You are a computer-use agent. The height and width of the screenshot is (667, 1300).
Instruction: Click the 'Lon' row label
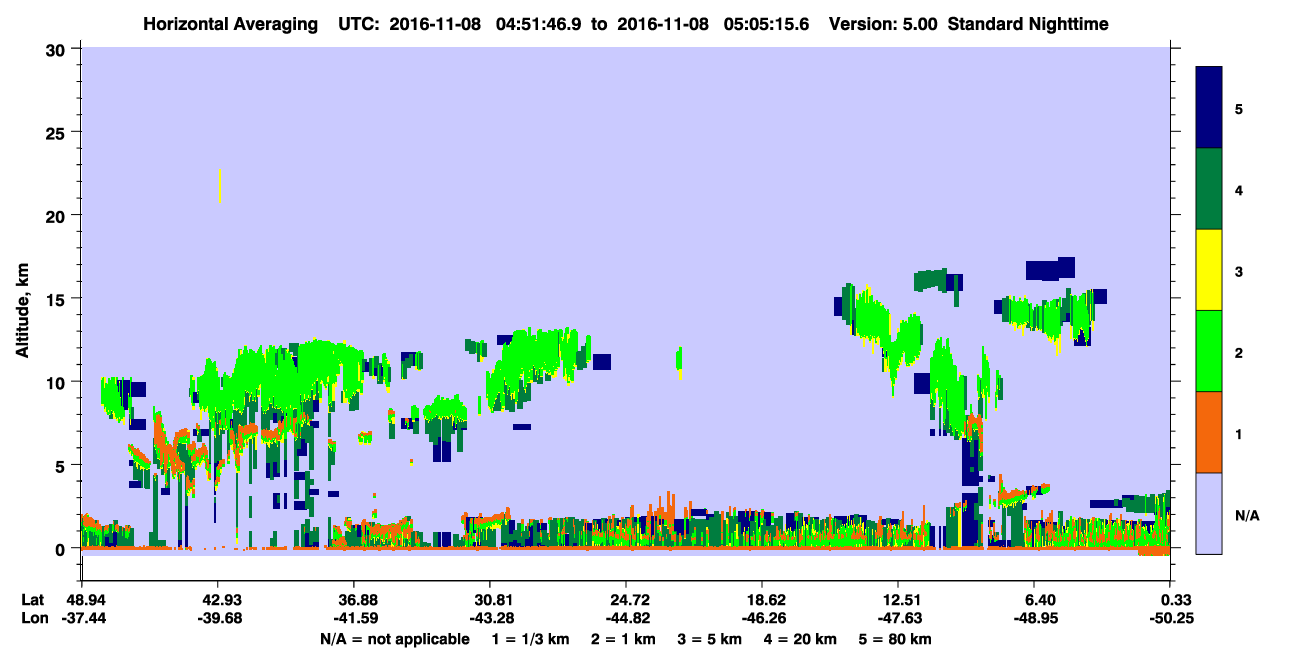pyautogui.click(x=33, y=619)
